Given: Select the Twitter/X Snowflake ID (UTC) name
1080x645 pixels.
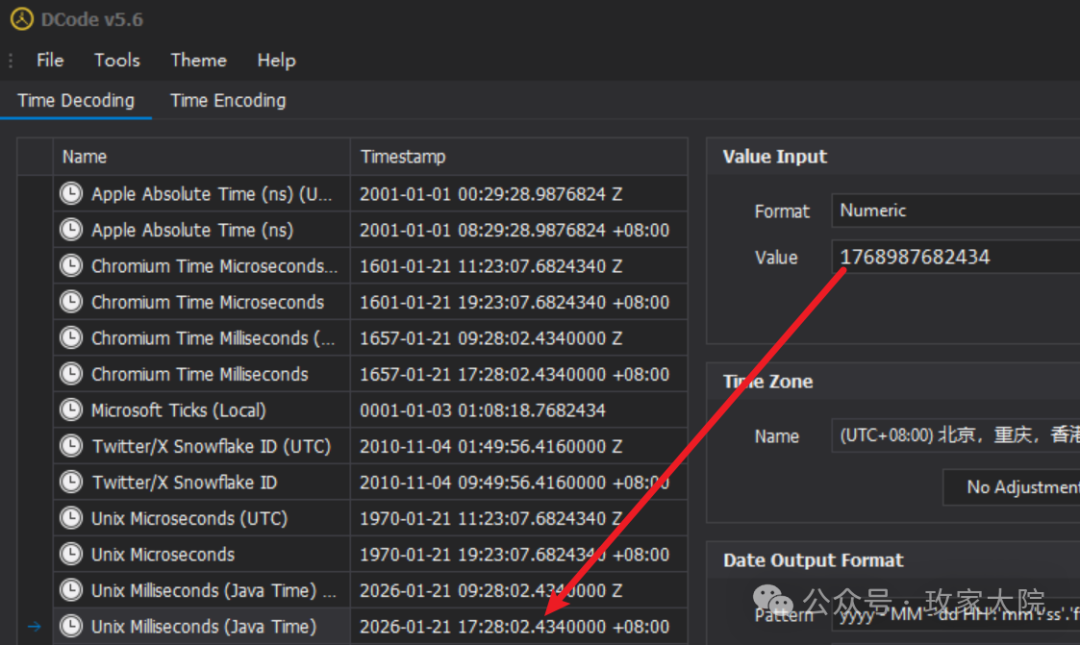Looking at the screenshot, I should (211, 447).
